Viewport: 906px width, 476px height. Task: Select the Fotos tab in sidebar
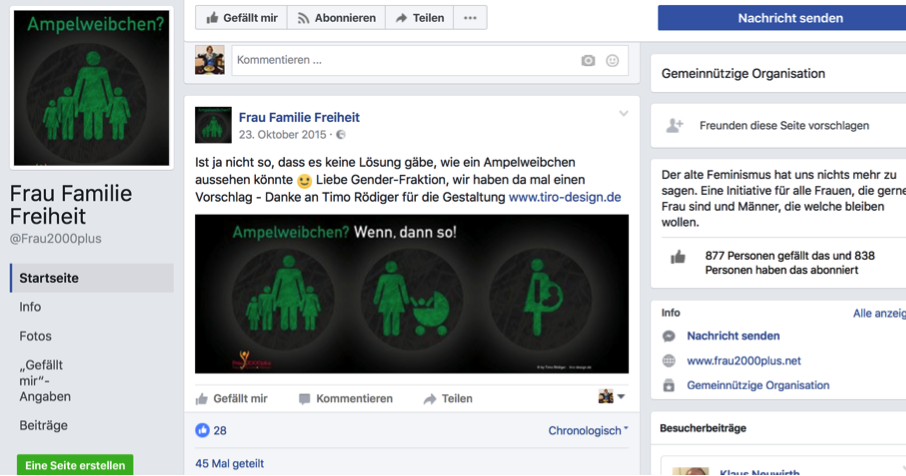pyautogui.click(x=35, y=336)
